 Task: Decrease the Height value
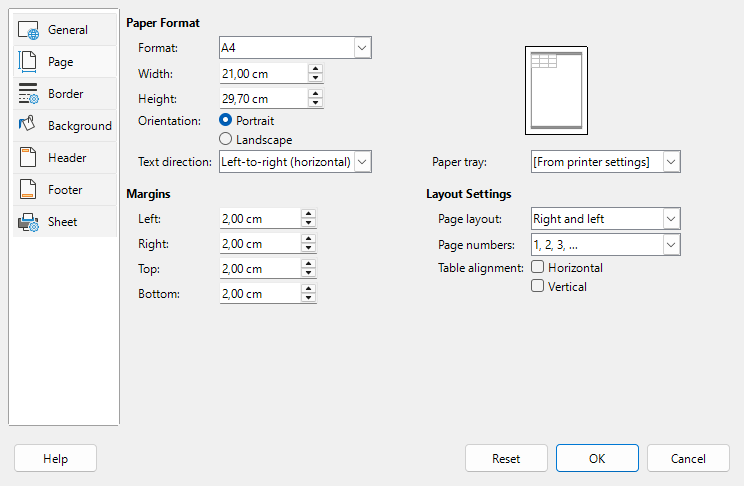click(316, 103)
